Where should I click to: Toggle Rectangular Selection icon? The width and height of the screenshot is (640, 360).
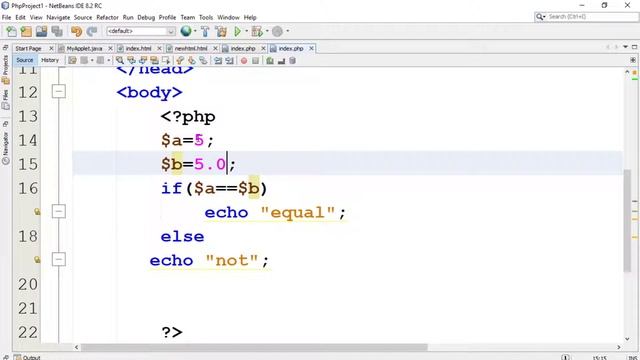pos(166,61)
